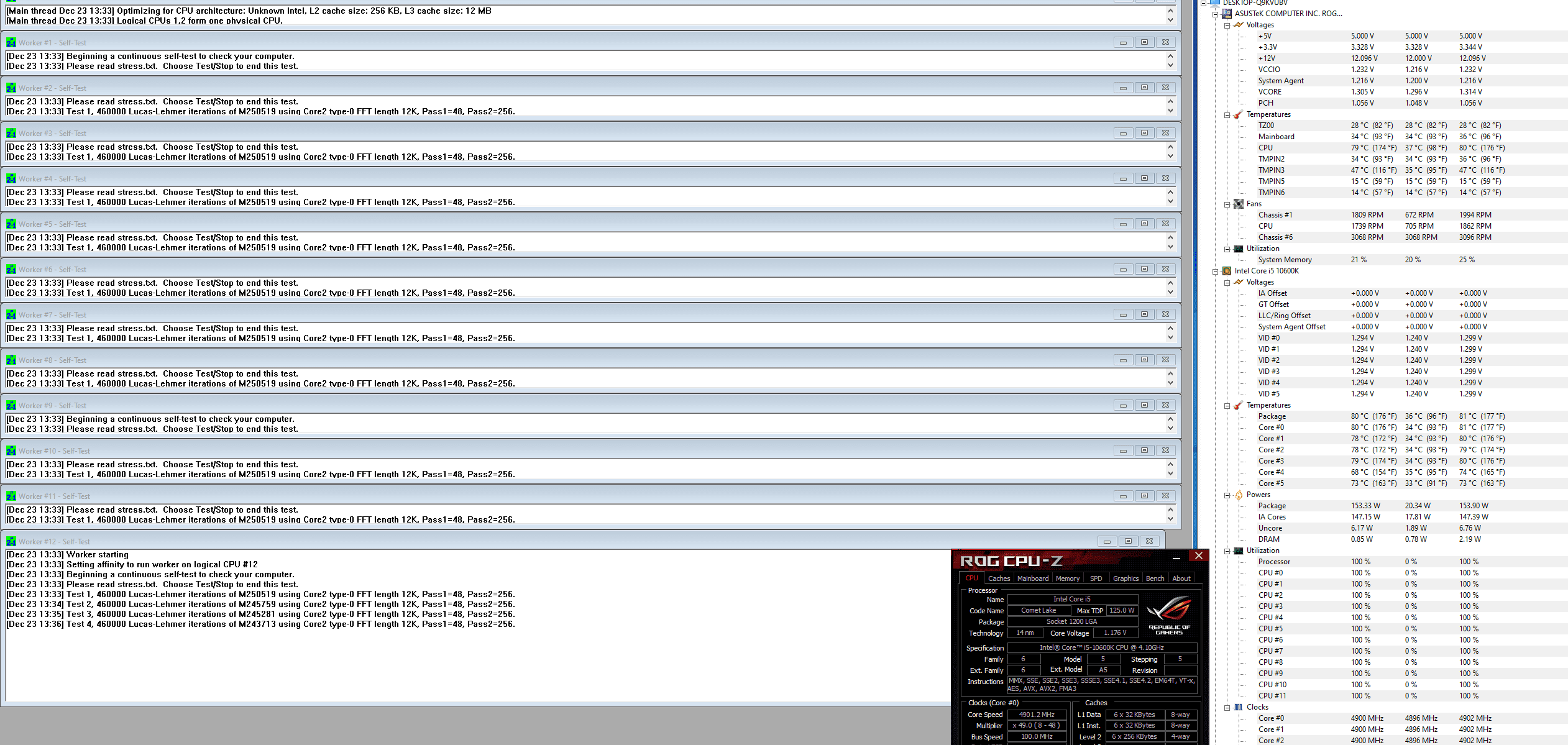Click the Intel Core i5 10600K chip icon

[1227, 271]
